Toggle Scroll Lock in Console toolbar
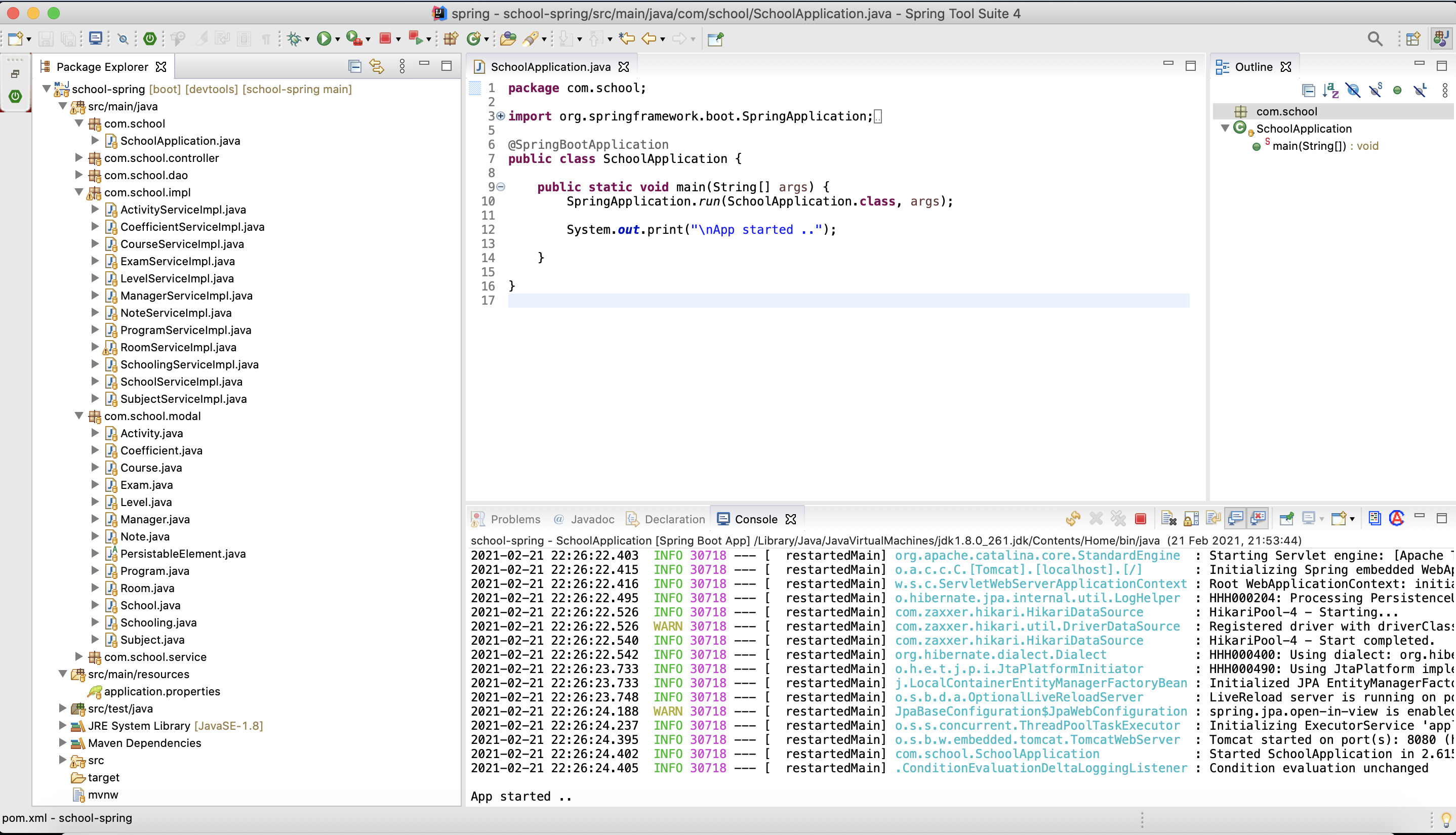 click(1191, 519)
